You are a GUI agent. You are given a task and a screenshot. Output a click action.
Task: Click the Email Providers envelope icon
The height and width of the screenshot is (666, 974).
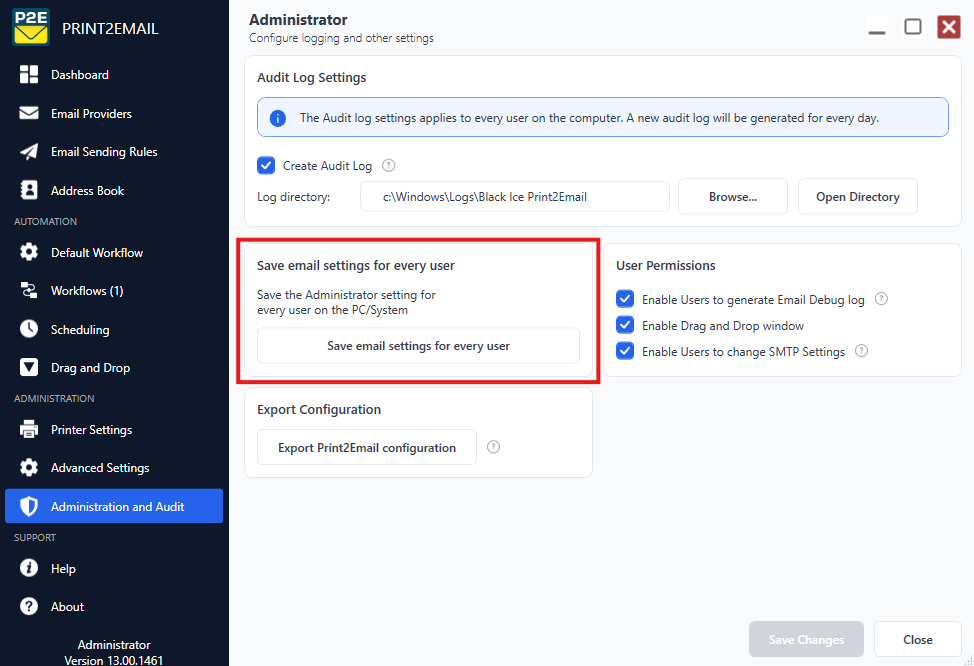coord(29,113)
